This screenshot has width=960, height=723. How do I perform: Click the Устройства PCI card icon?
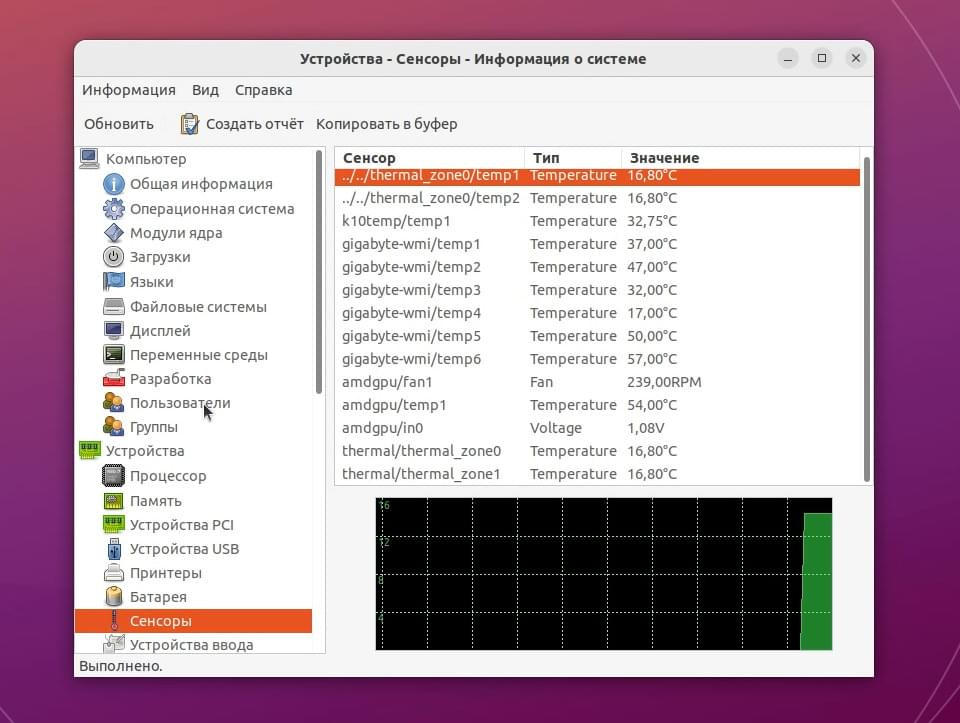pos(113,525)
